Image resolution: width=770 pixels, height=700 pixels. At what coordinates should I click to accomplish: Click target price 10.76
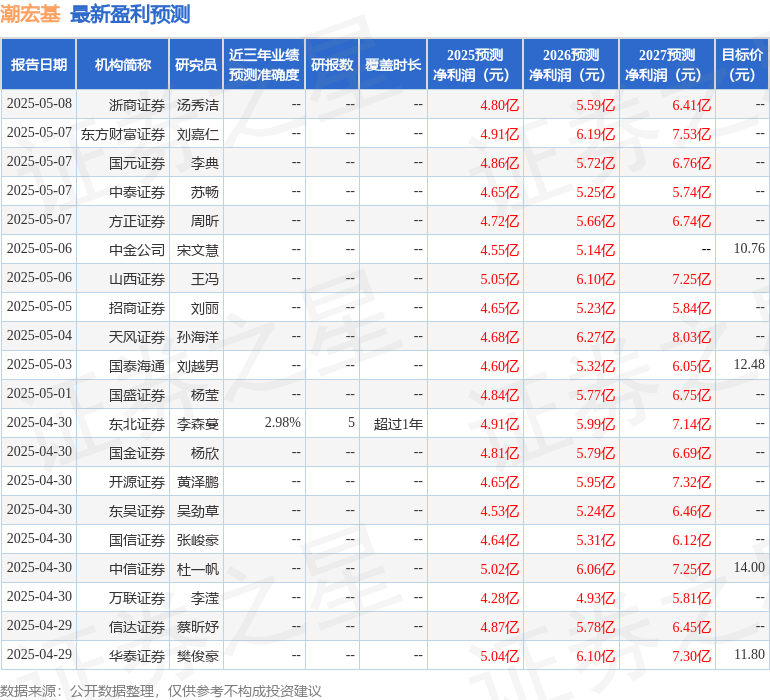[x=749, y=248]
